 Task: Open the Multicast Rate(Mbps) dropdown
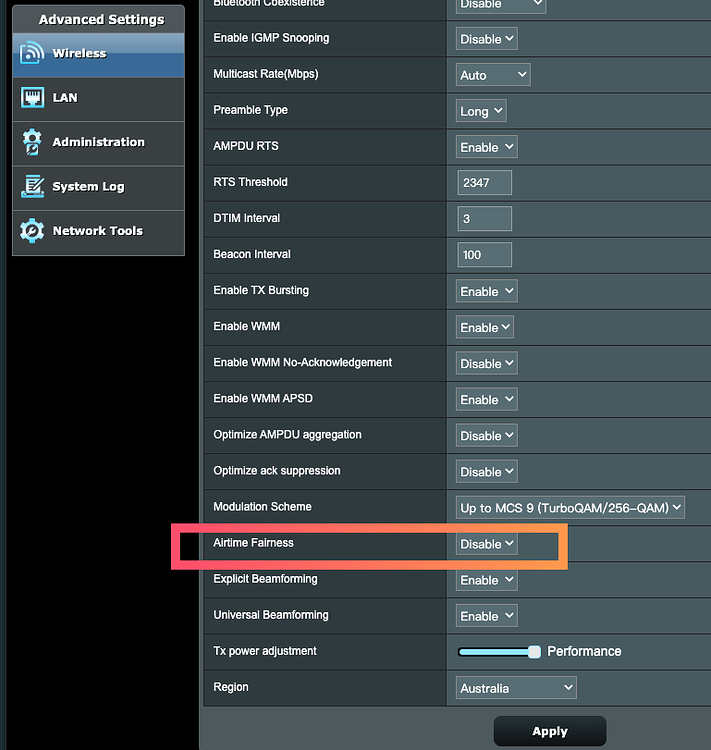(x=493, y=75)
